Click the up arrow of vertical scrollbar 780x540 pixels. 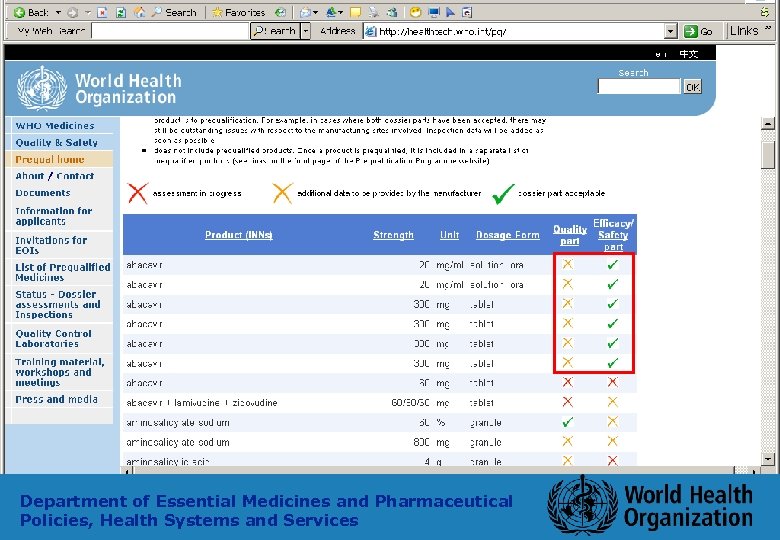768,123
